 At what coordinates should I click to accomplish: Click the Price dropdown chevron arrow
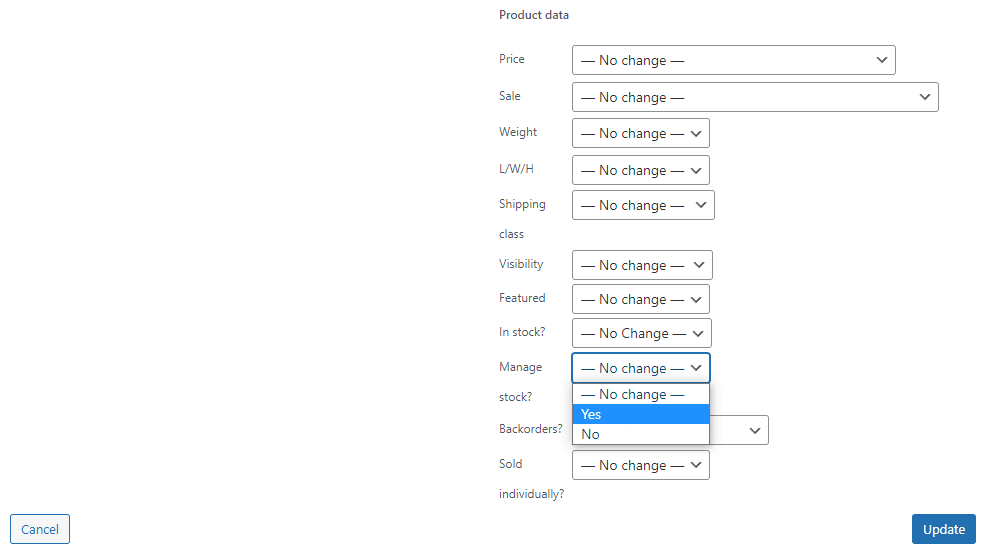coord(882,60)
